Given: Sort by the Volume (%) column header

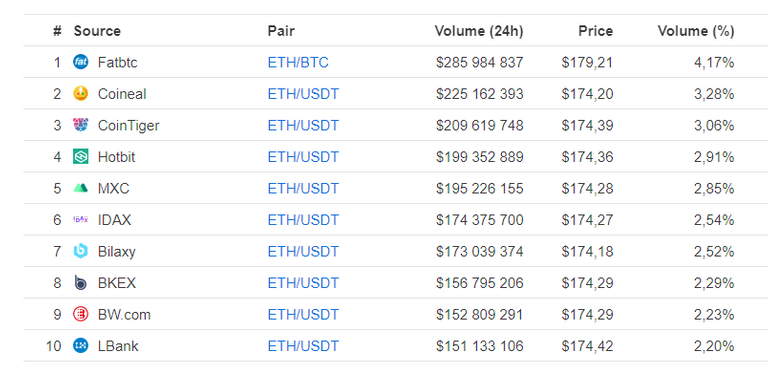Looking at the screenshot, I should [x=696, y=31].
